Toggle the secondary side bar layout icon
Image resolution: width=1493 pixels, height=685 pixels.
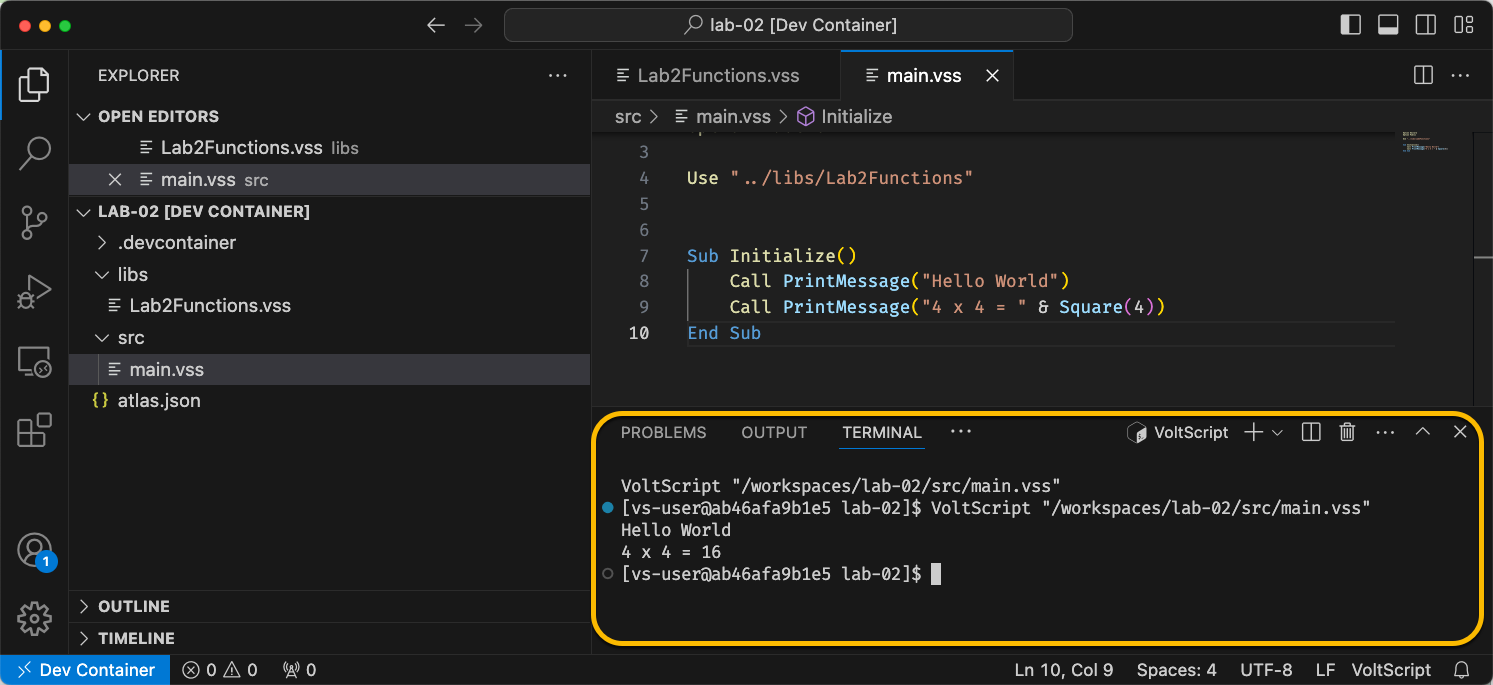[x=1426, y=25]
